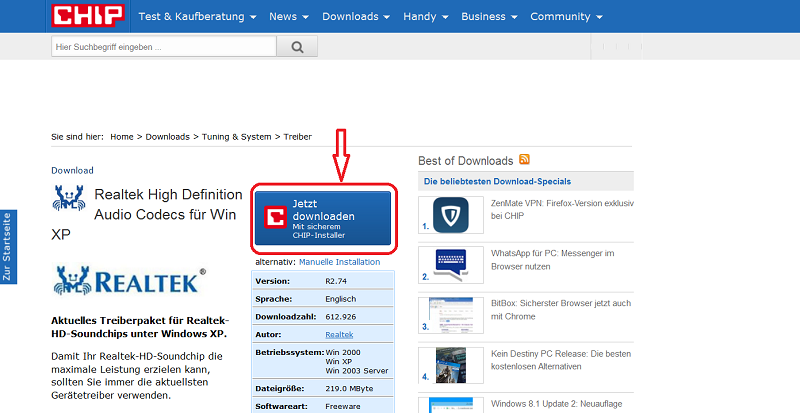Viewport: 800px width, 413px height.
Task: Open the Manuelle Installation link
Action: 339,262
